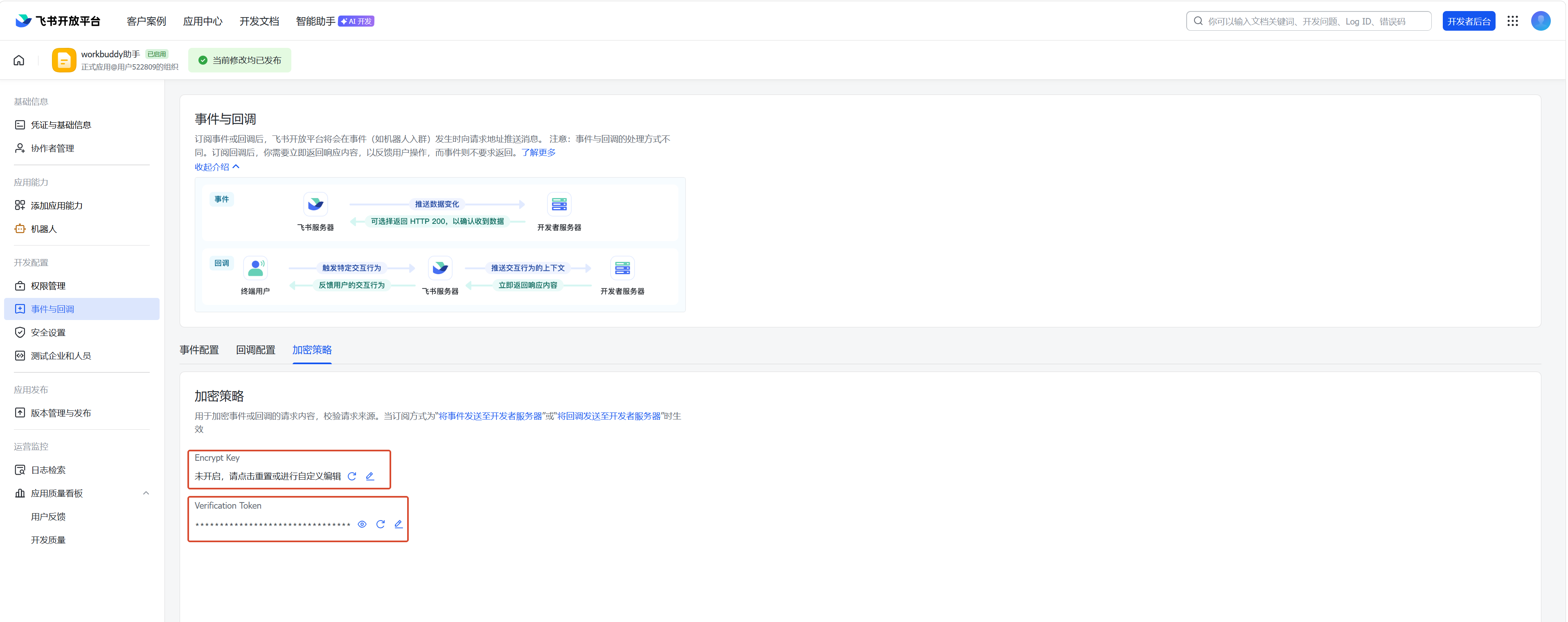Viewport: 1568px width, 622px height.
Task: Go to 机器人 in the sidebar
Action: [44, 229]
